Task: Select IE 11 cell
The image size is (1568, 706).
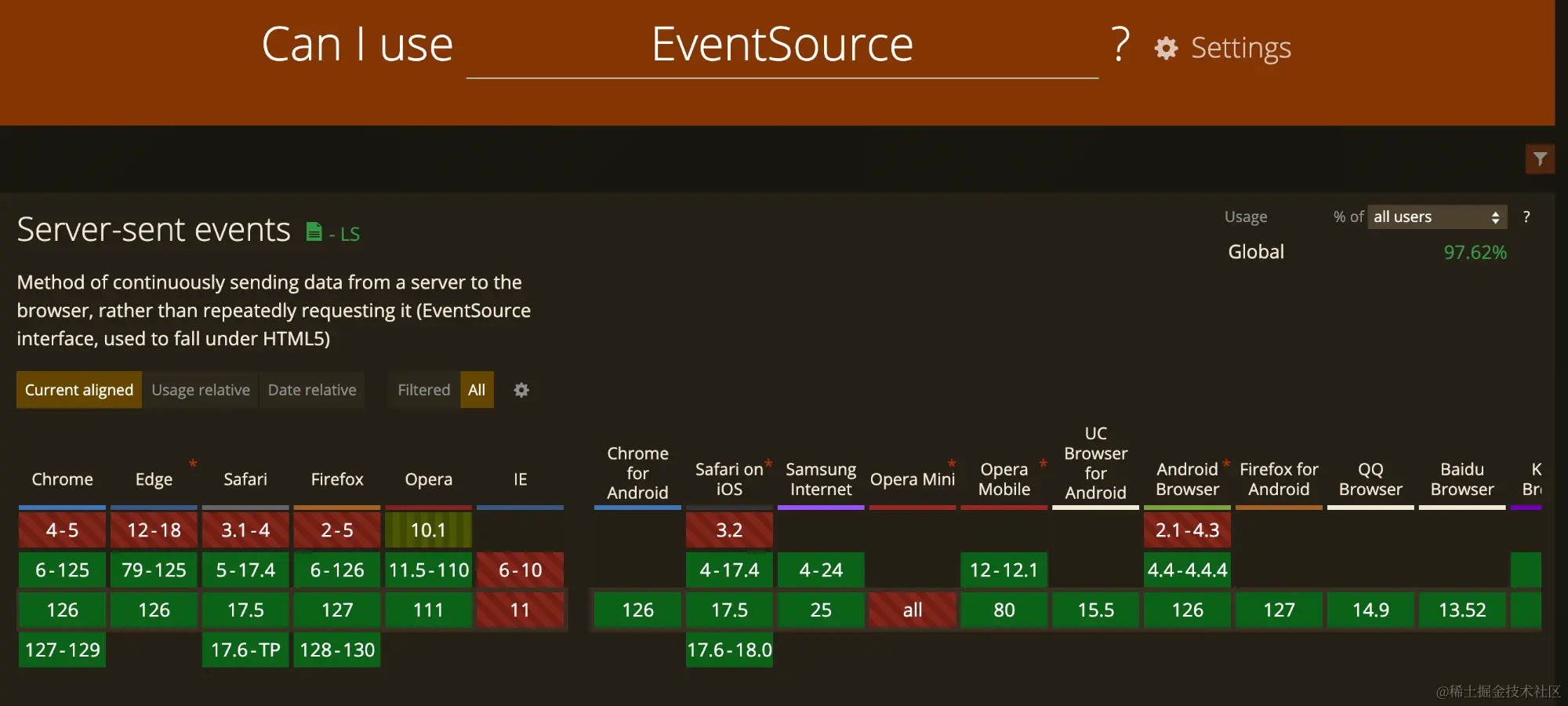Action: (x=521, y=610)
